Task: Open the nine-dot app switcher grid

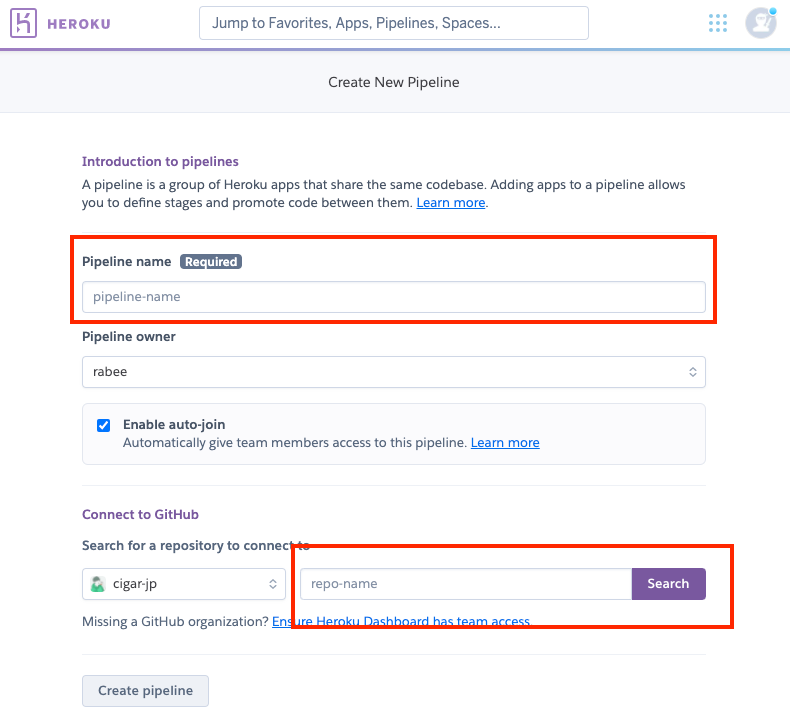Action: 717,23
